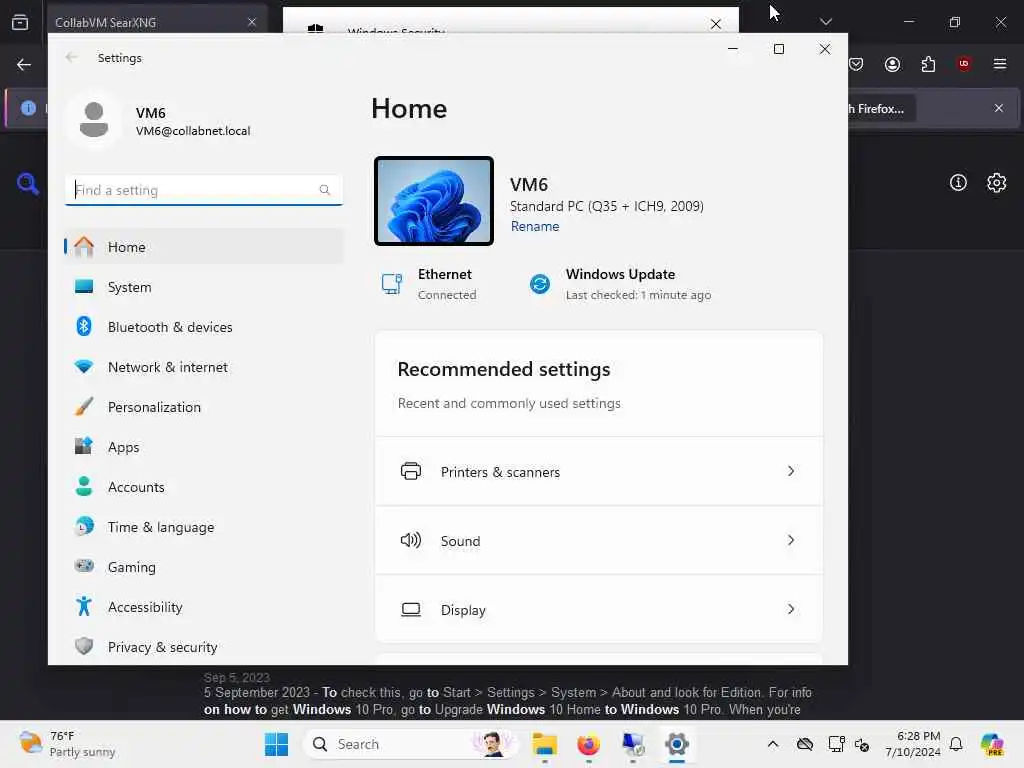Image resolution: width=1024 pixels, height=768 pixels.
Task: Open System settings category
Action: pos(204,287)
